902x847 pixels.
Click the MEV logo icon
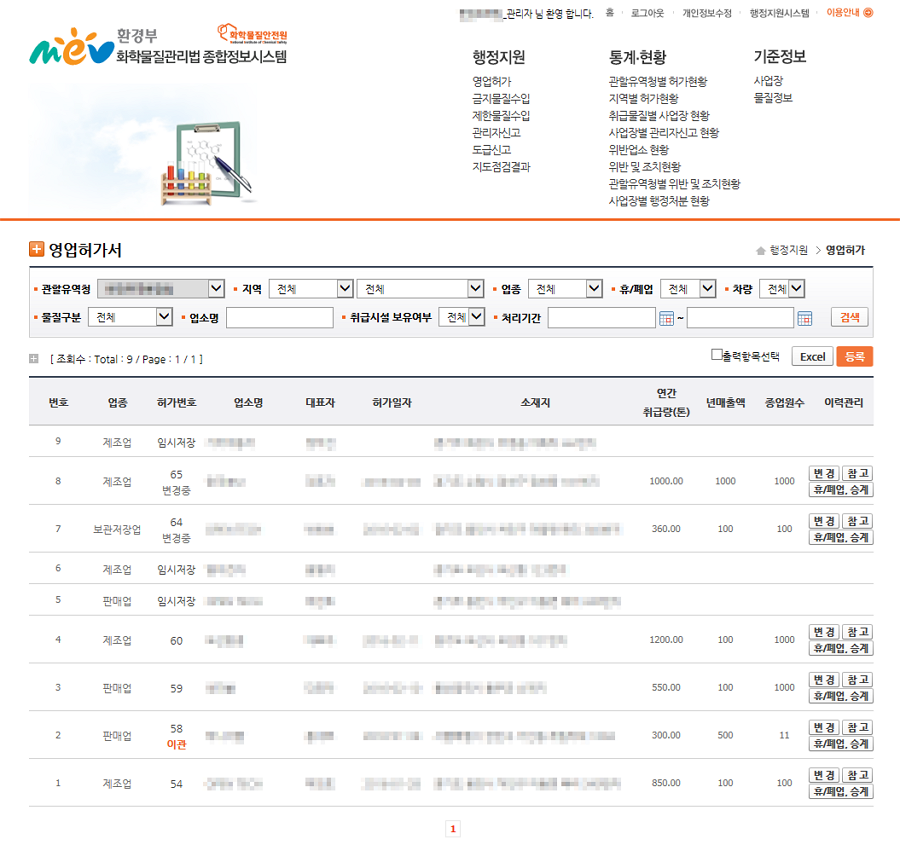71,47
